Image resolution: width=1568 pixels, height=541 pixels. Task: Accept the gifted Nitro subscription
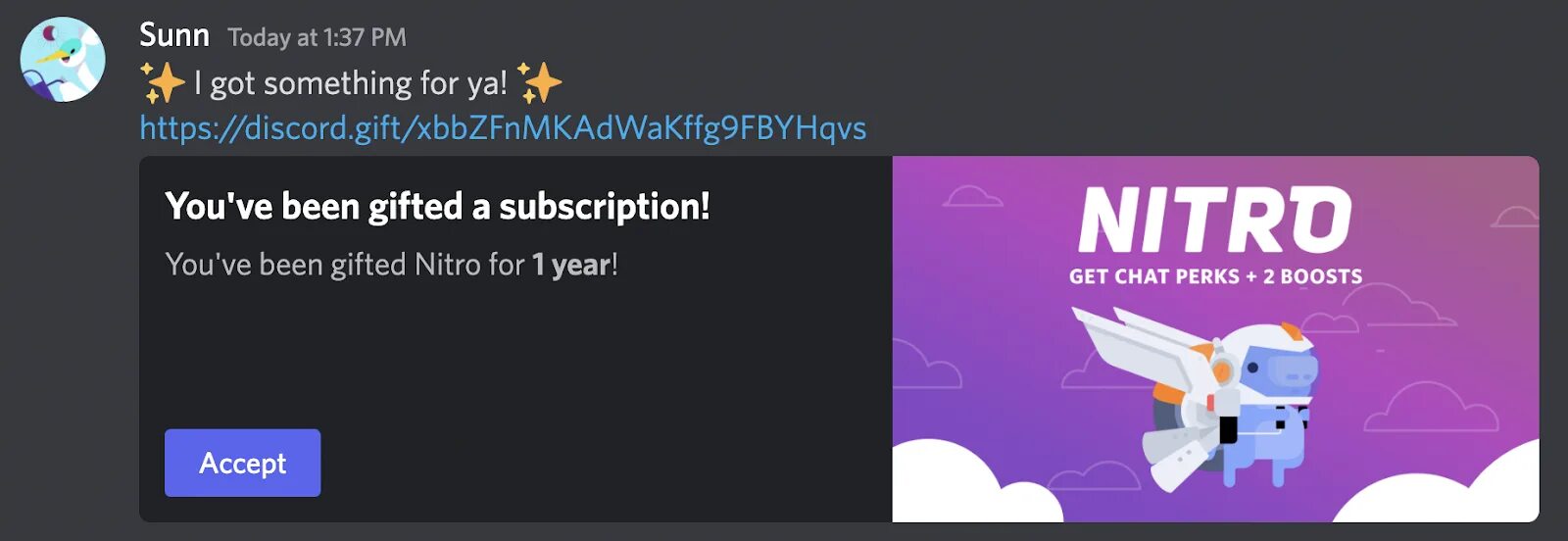pyautogui.click(x=242, y=463)
